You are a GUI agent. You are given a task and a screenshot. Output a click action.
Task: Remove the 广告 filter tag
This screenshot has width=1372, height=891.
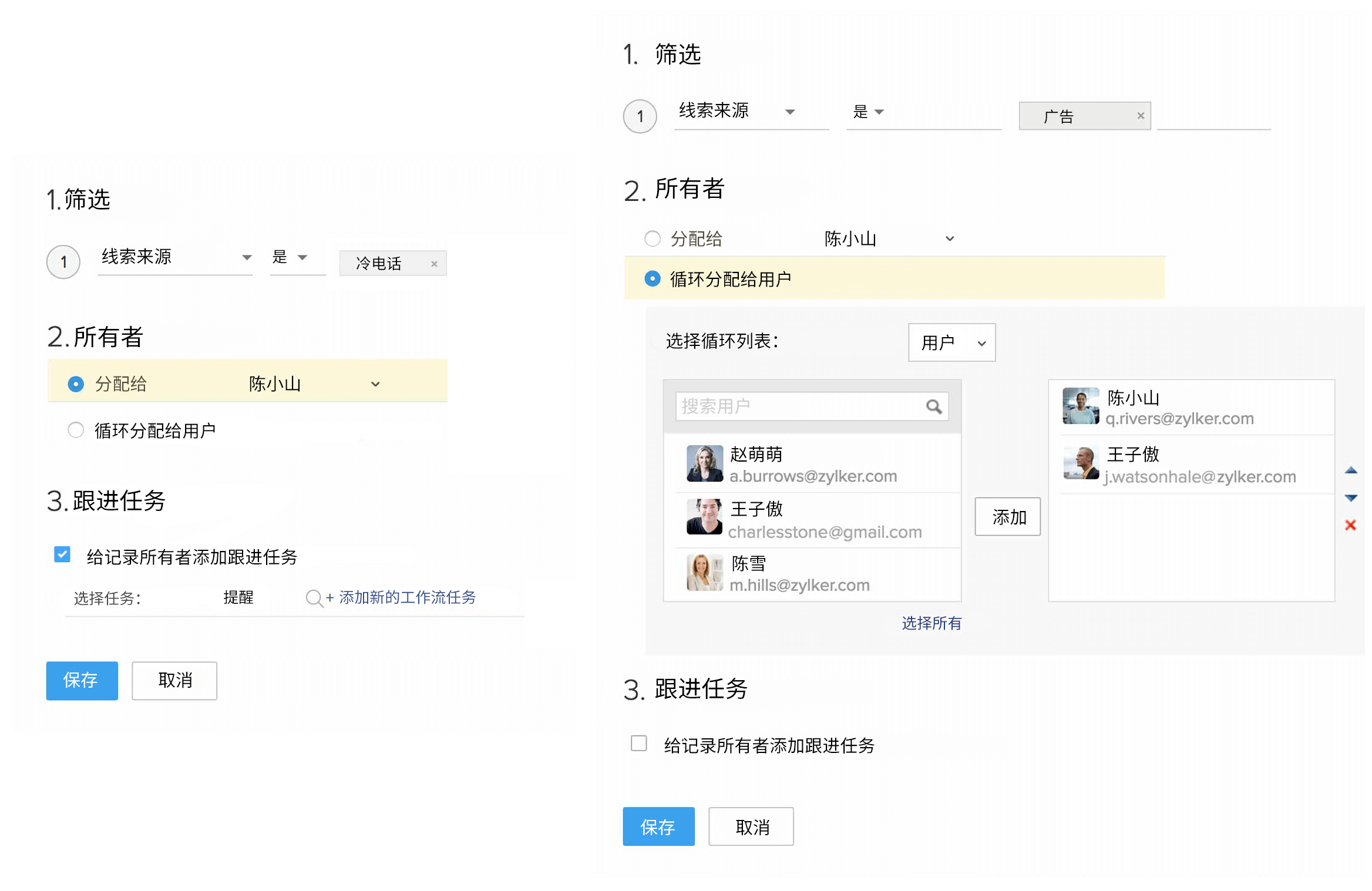tap(1140, 116)
